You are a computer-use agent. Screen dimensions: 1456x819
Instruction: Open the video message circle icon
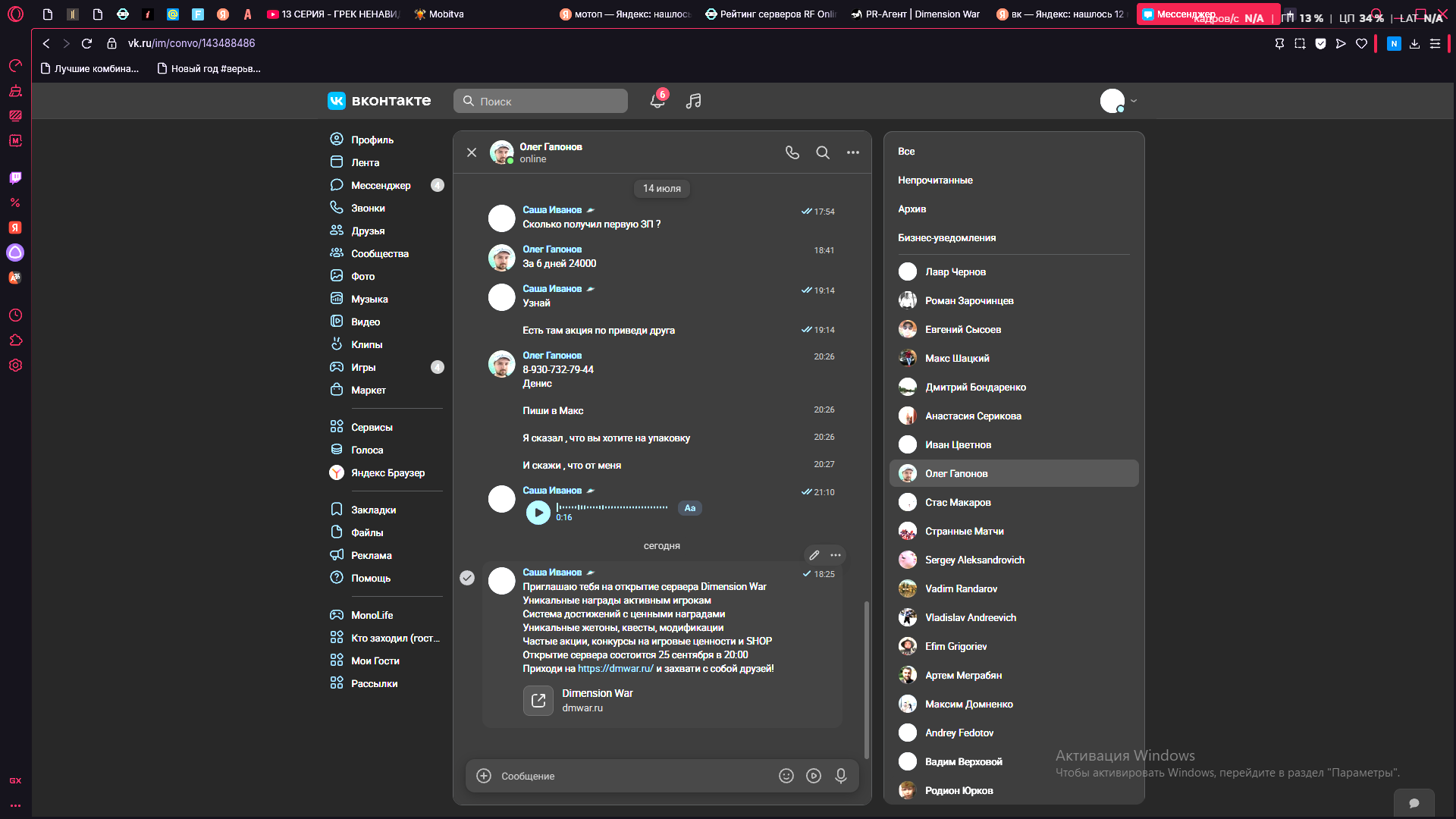814,776
